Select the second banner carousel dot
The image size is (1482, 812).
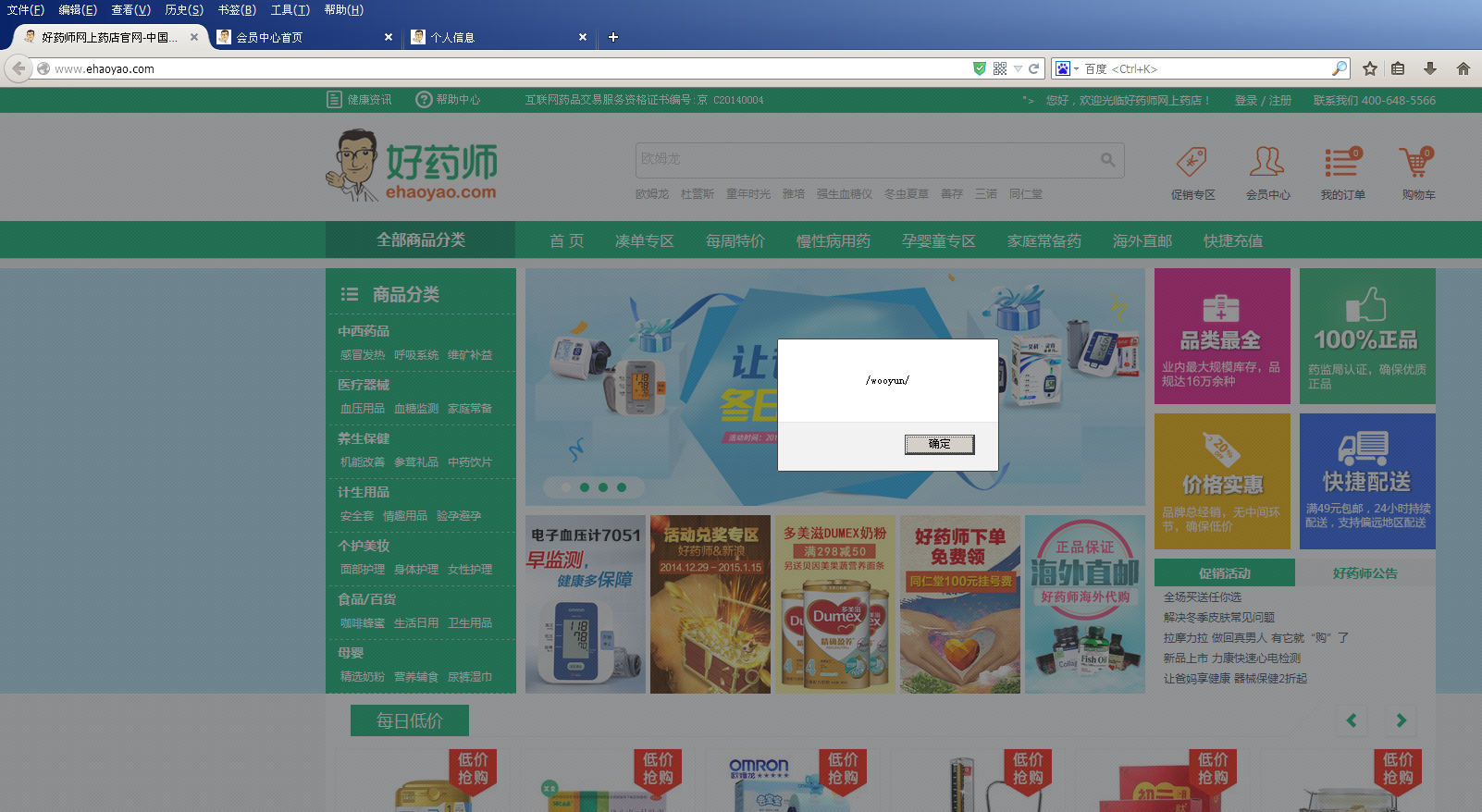585,486
